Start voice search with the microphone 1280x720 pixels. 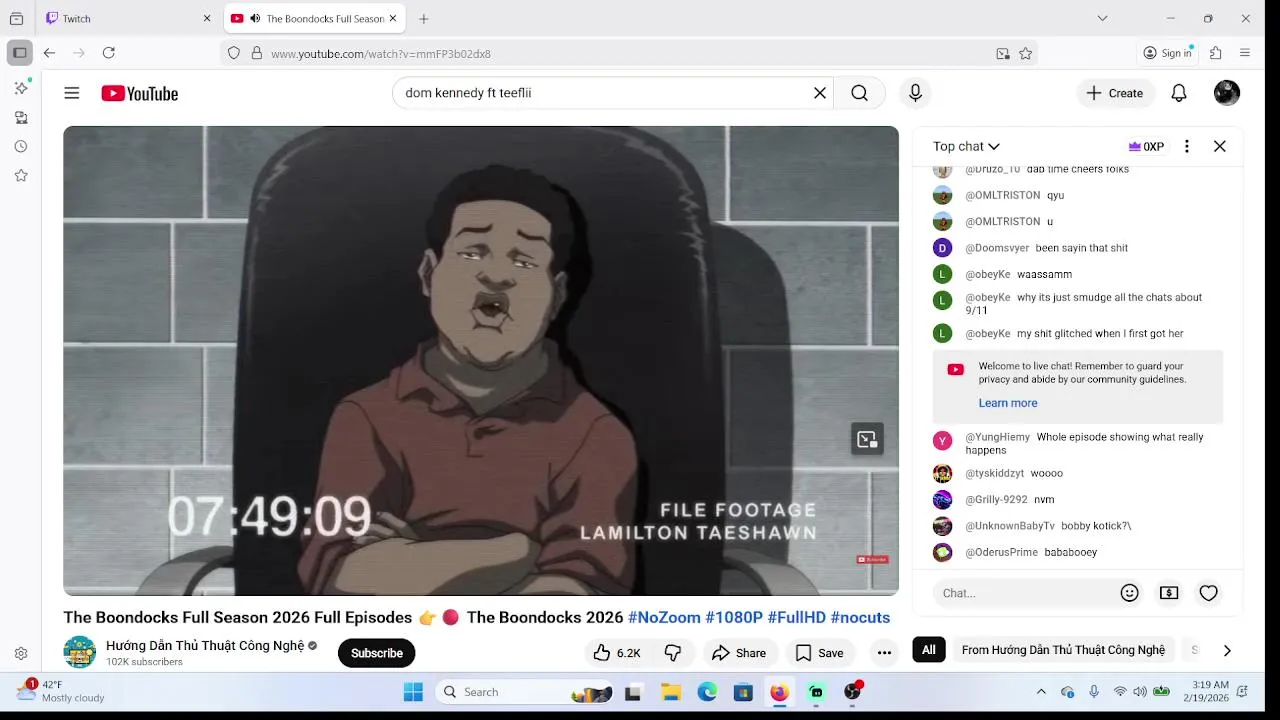[x=915, y=93]
